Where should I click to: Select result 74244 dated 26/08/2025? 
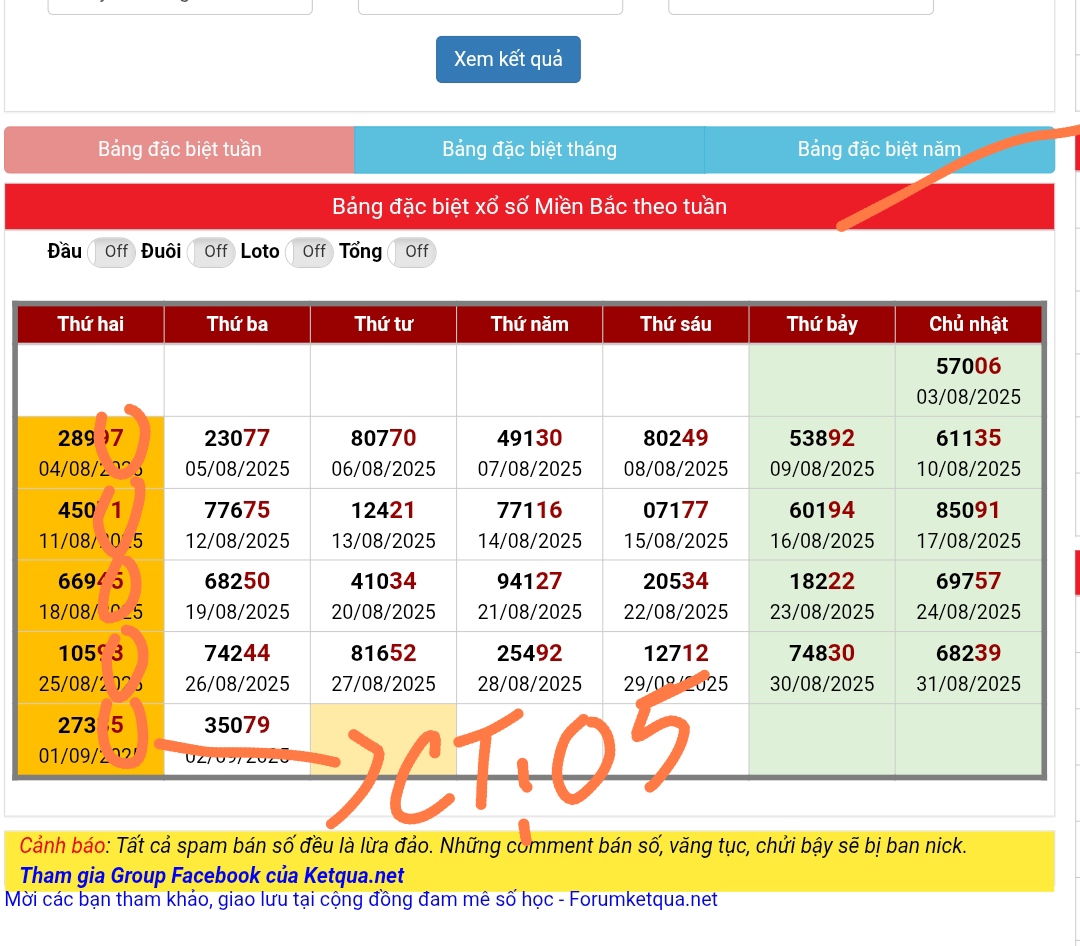click(x=237, y=668)
